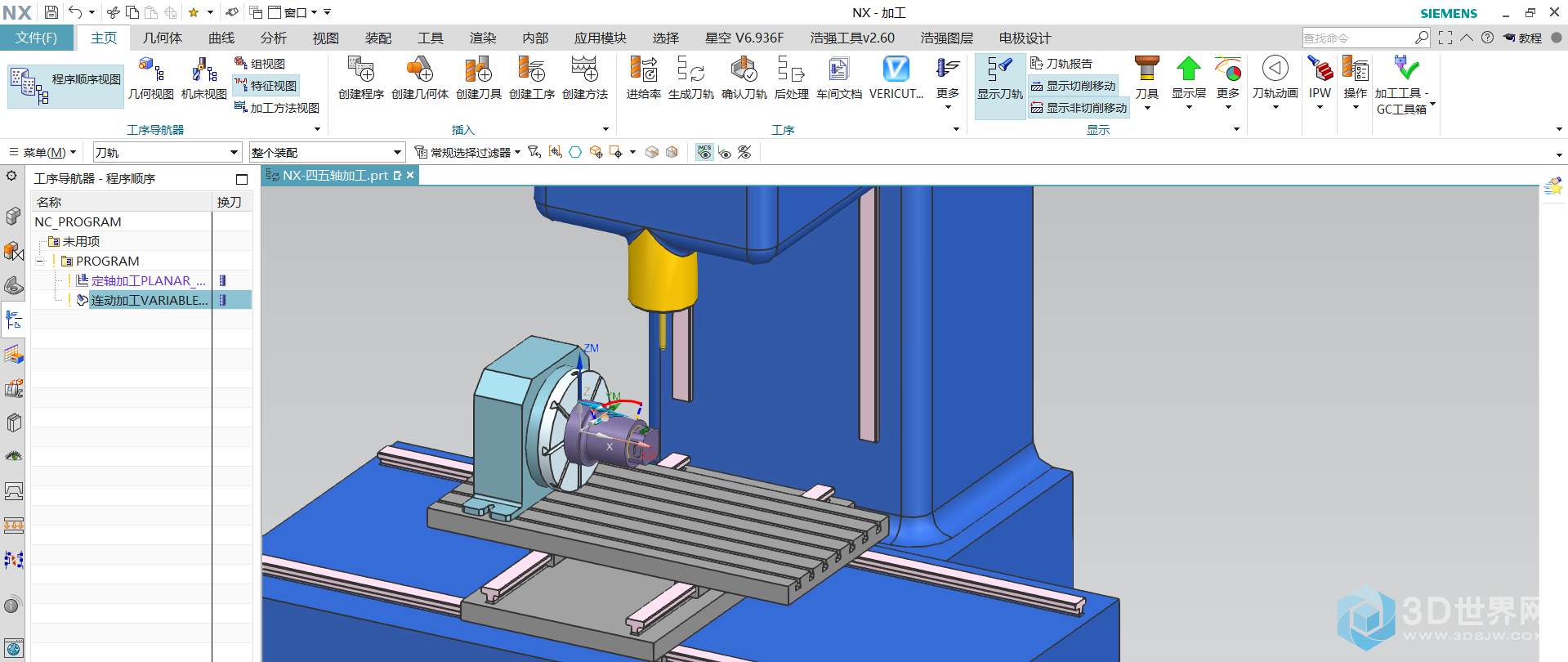Toggle the crossed-out eye hide button
The width and height of the screenshot is (1568, 662).
tap(744, 152)
